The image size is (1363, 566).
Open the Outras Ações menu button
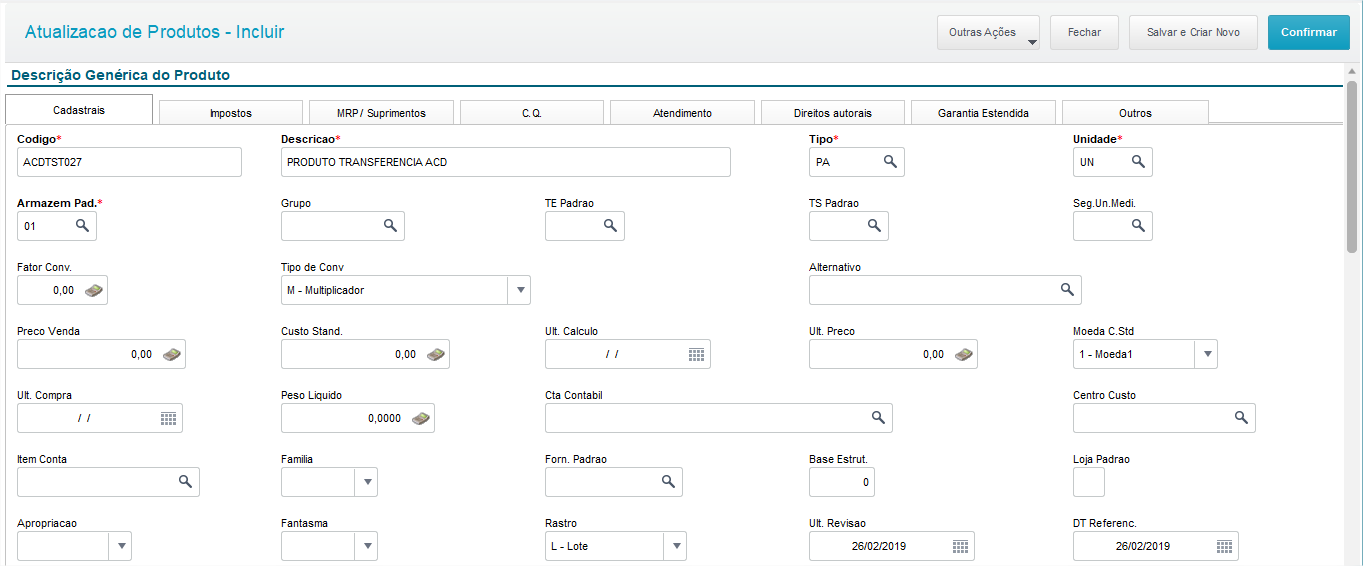click(987, 32)
